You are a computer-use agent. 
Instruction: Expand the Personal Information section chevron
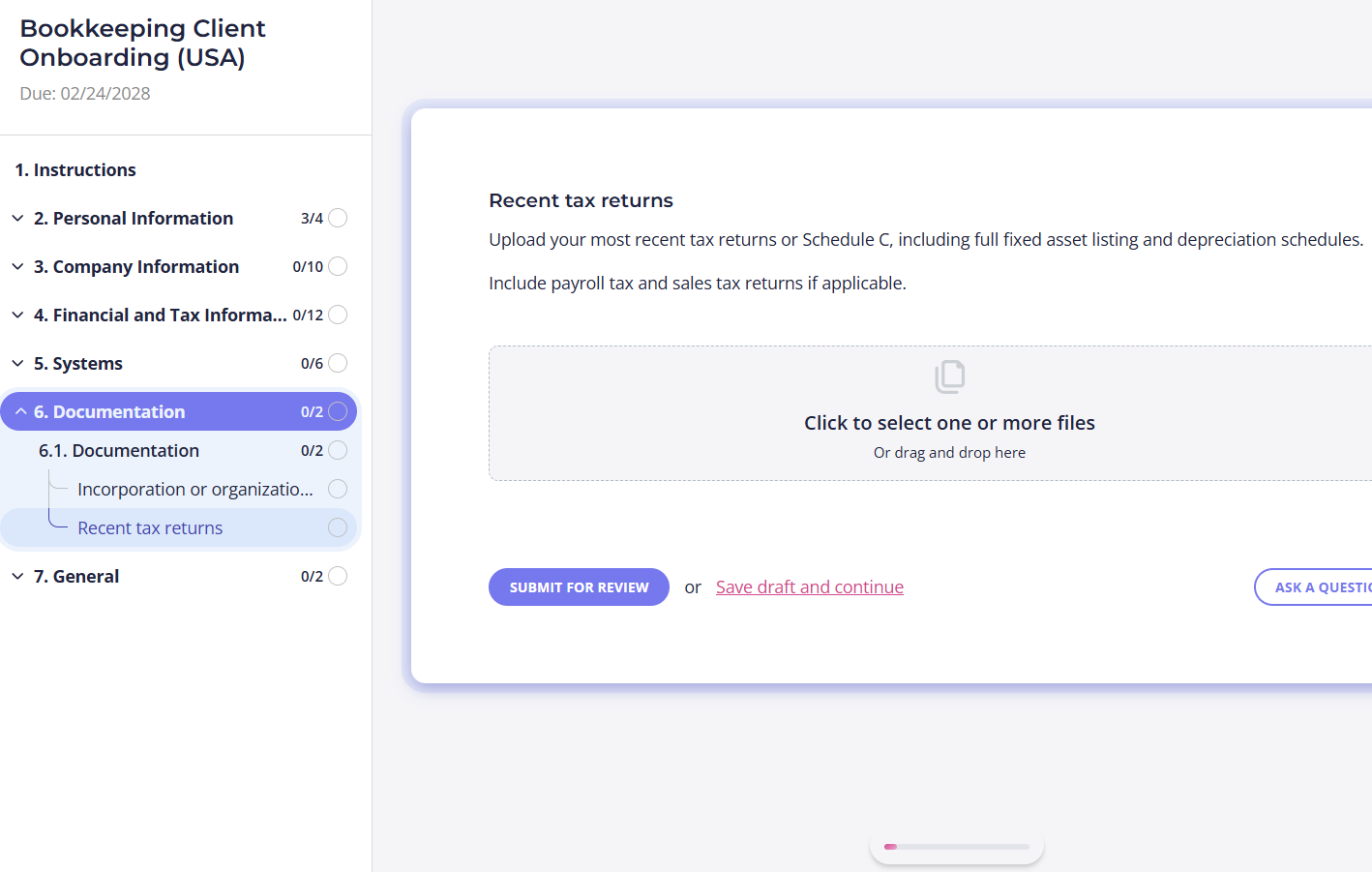click(x=17, y=218)
